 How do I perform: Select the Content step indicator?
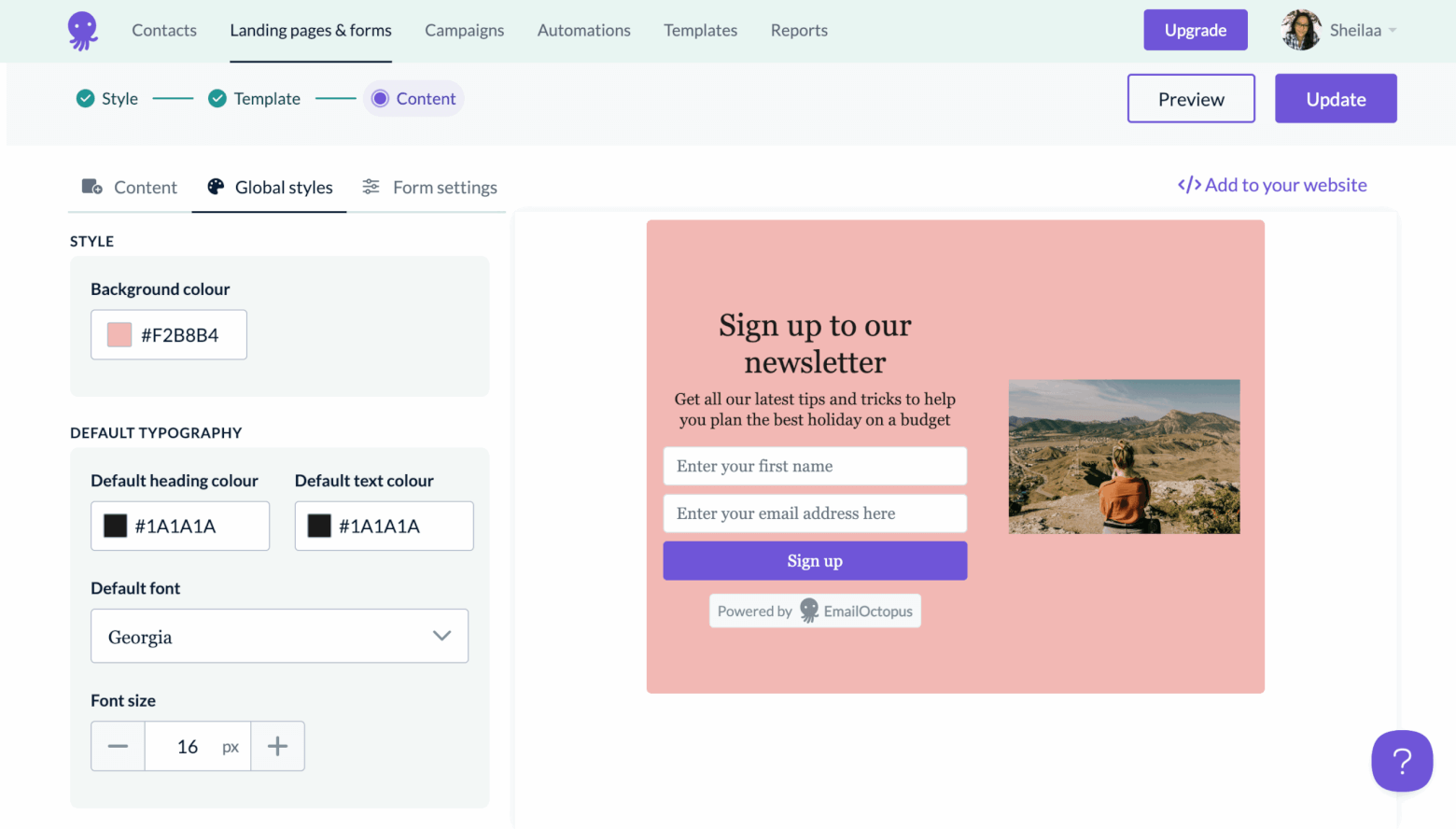(x=413, y=98)
